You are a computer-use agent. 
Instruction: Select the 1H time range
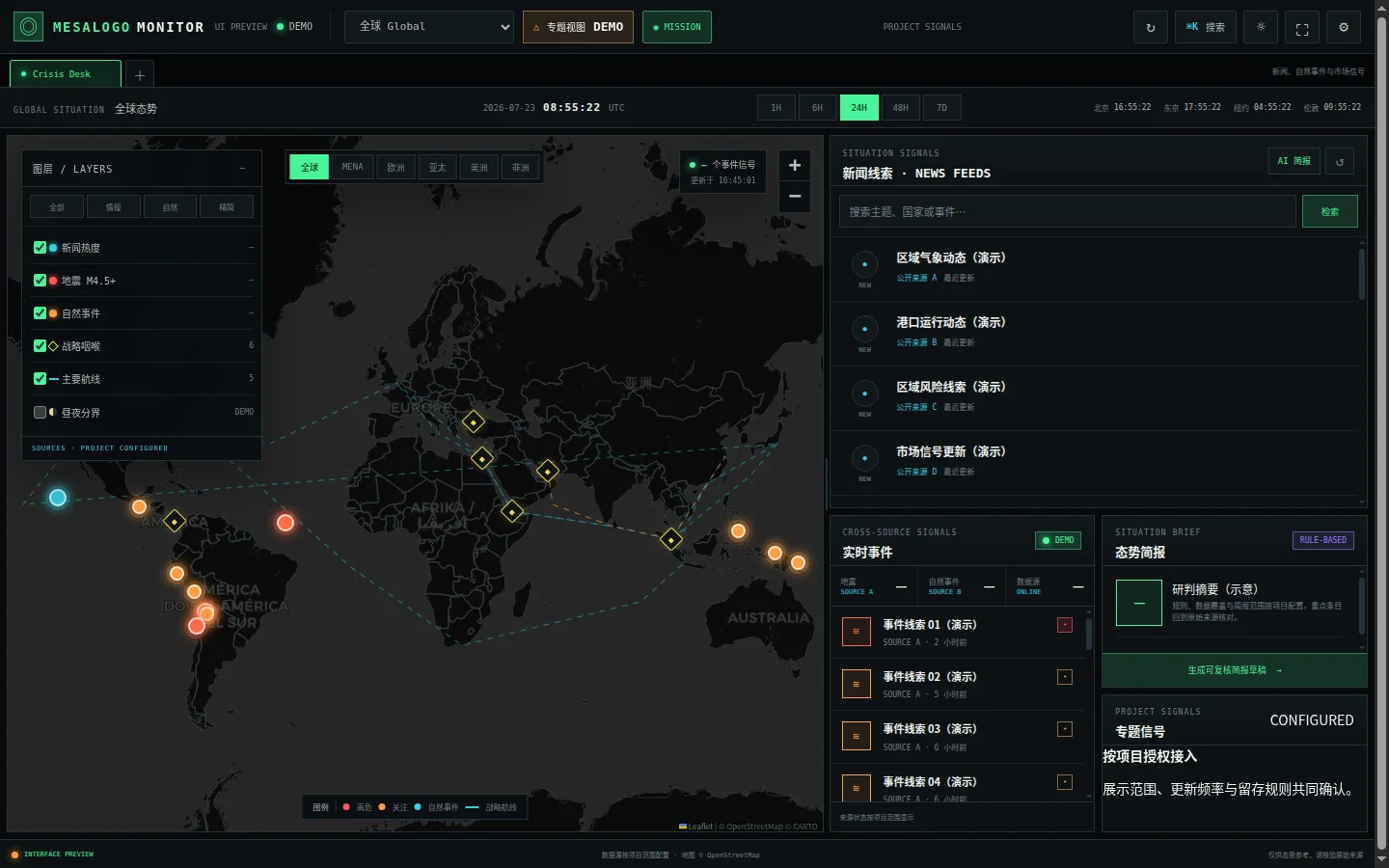click(776, 108)
